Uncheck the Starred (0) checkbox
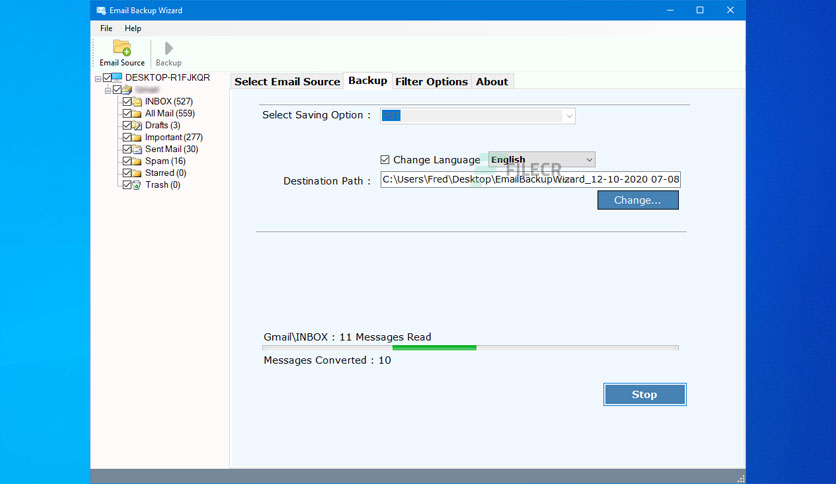This screenshot has height=484, width=836. pos(127,173)
